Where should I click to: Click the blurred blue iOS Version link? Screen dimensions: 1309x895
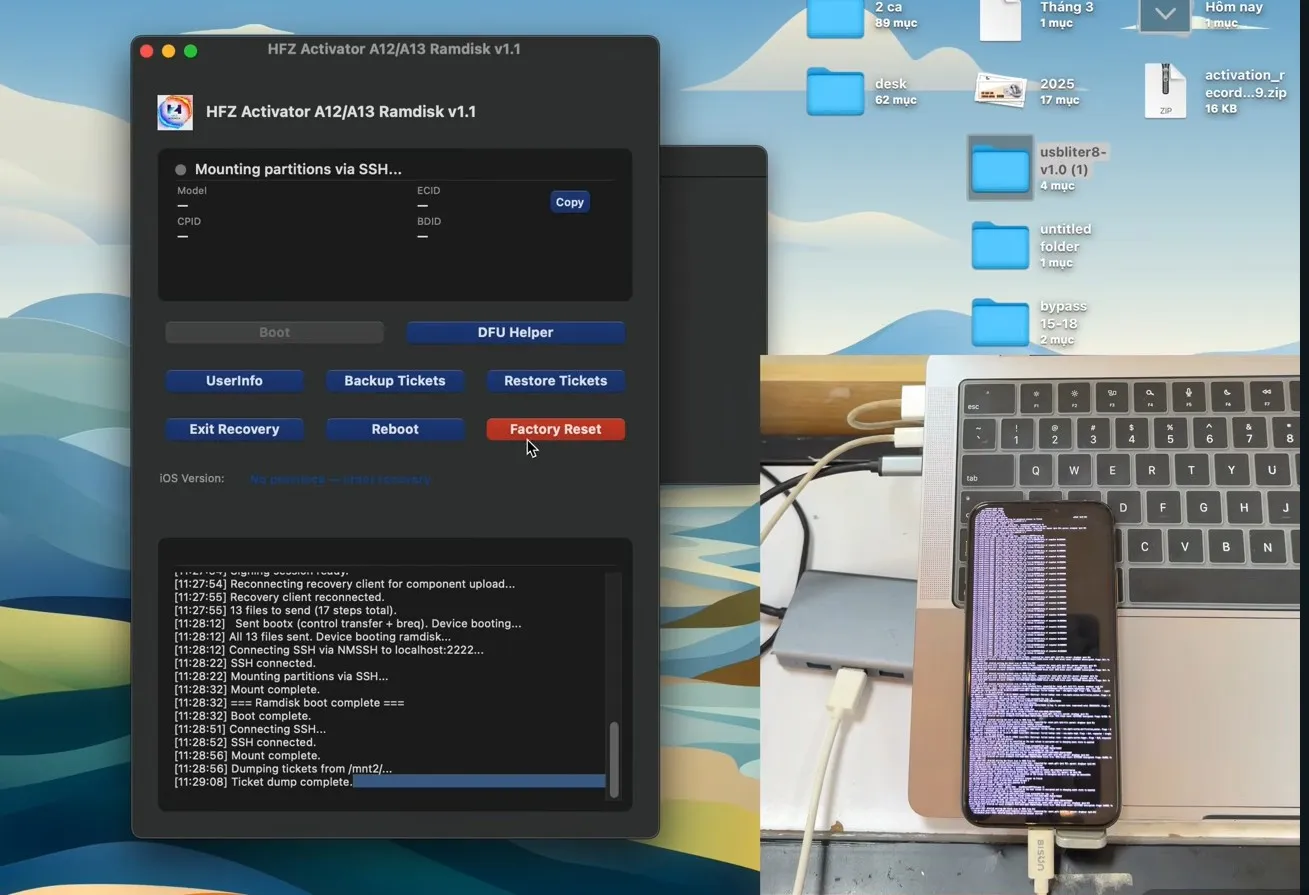(341, 479)
